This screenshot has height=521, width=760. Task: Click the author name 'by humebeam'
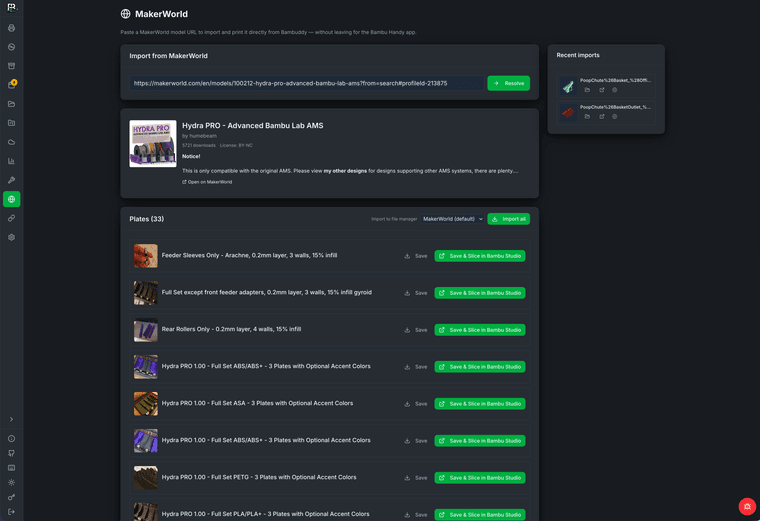point(199,136)
